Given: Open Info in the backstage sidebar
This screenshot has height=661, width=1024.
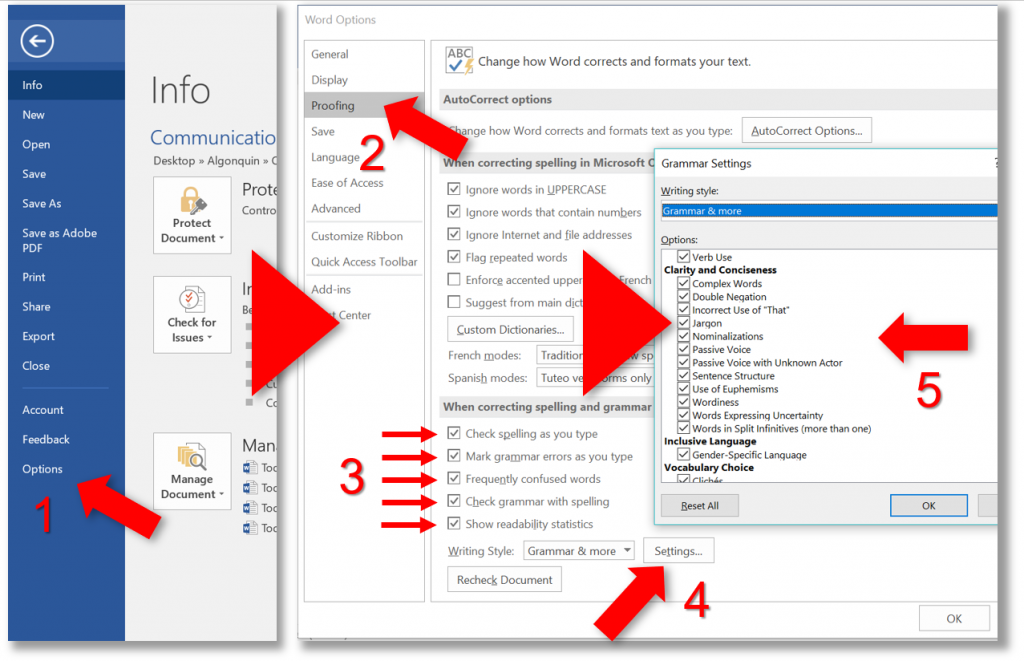Looking at the screenshot, I should [x=66, y=85].
